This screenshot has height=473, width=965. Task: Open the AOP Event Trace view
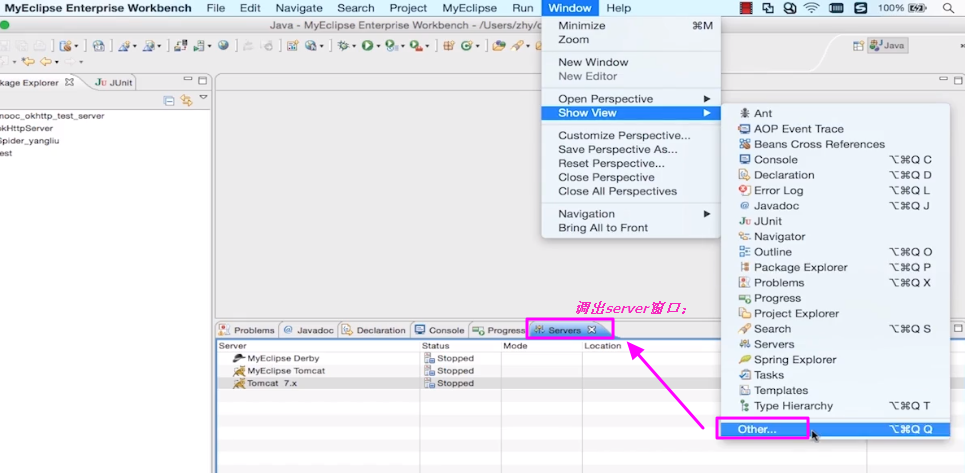pos(836,129)
